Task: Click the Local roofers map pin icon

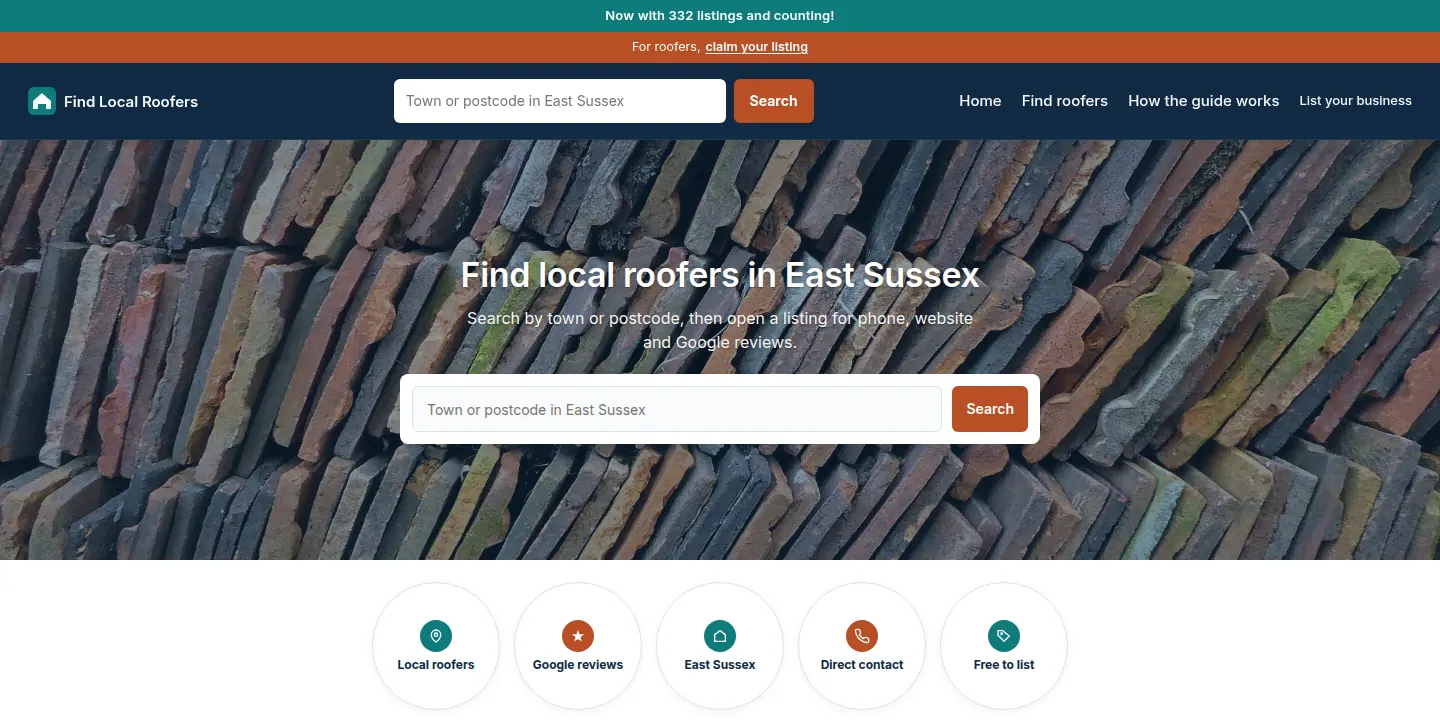Action: pyautogui.click(x=436, y=636)
